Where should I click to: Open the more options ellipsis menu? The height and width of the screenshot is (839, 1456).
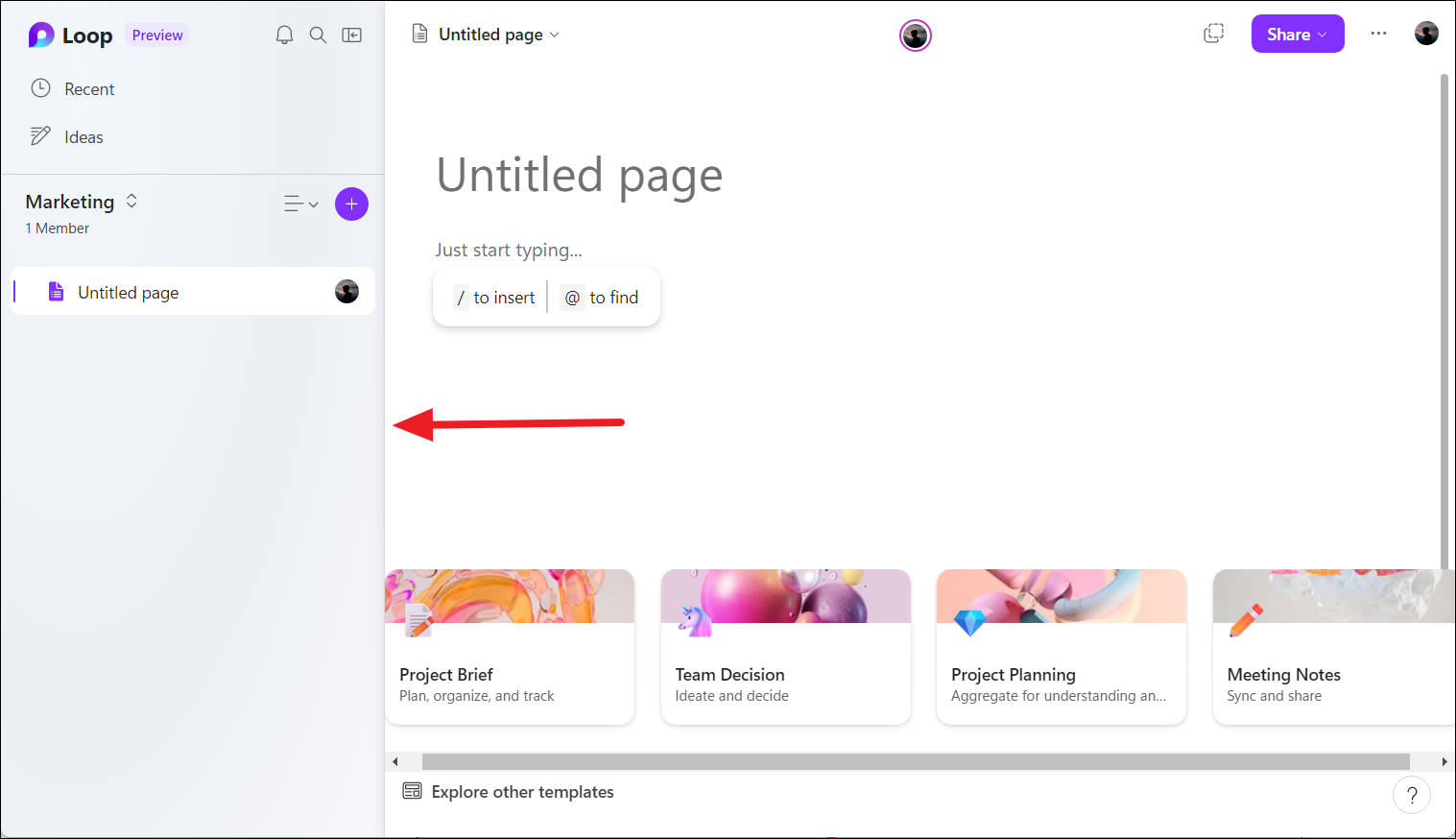click(1378, 34)
